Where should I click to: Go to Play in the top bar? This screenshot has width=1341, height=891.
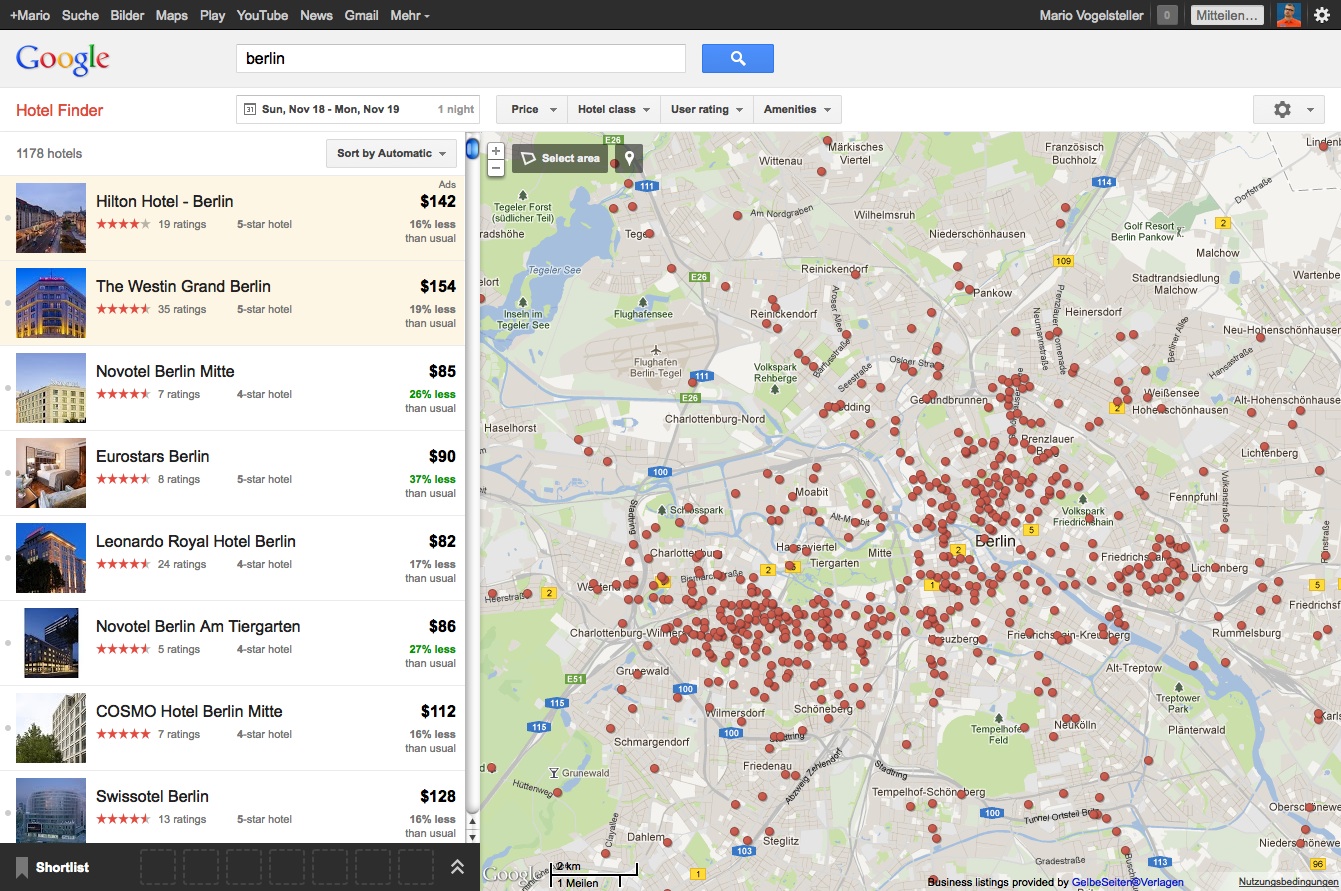212,15
